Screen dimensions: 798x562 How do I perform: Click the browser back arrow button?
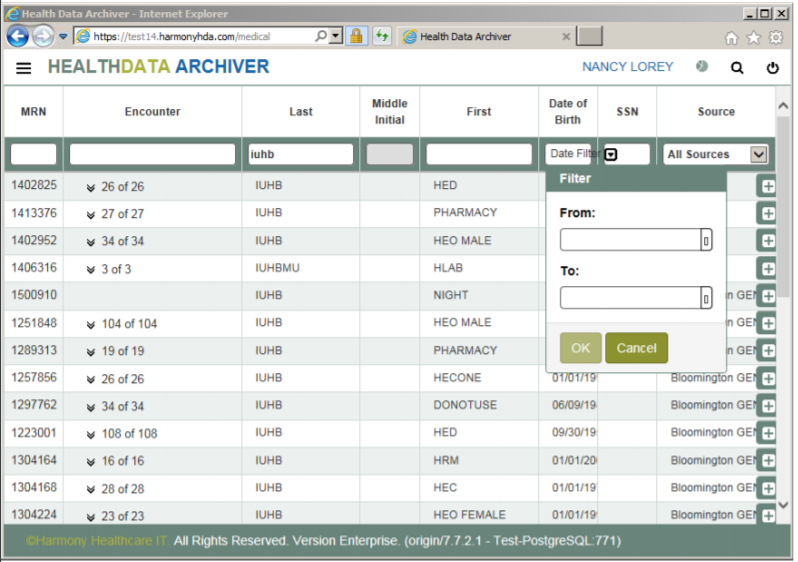[17, 36]
